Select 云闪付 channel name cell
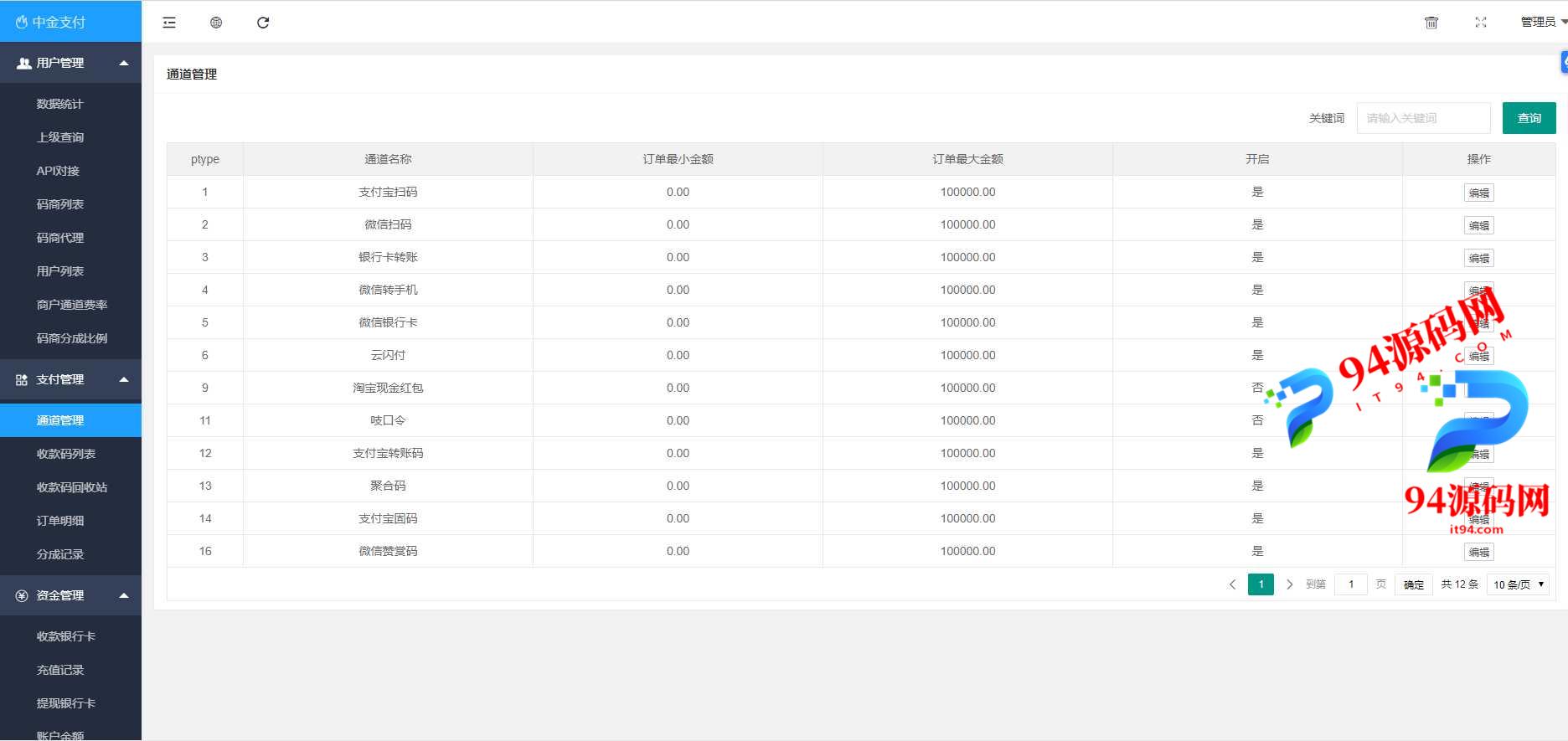This screenshot has width=1568, height=741. tap(388, 355)
